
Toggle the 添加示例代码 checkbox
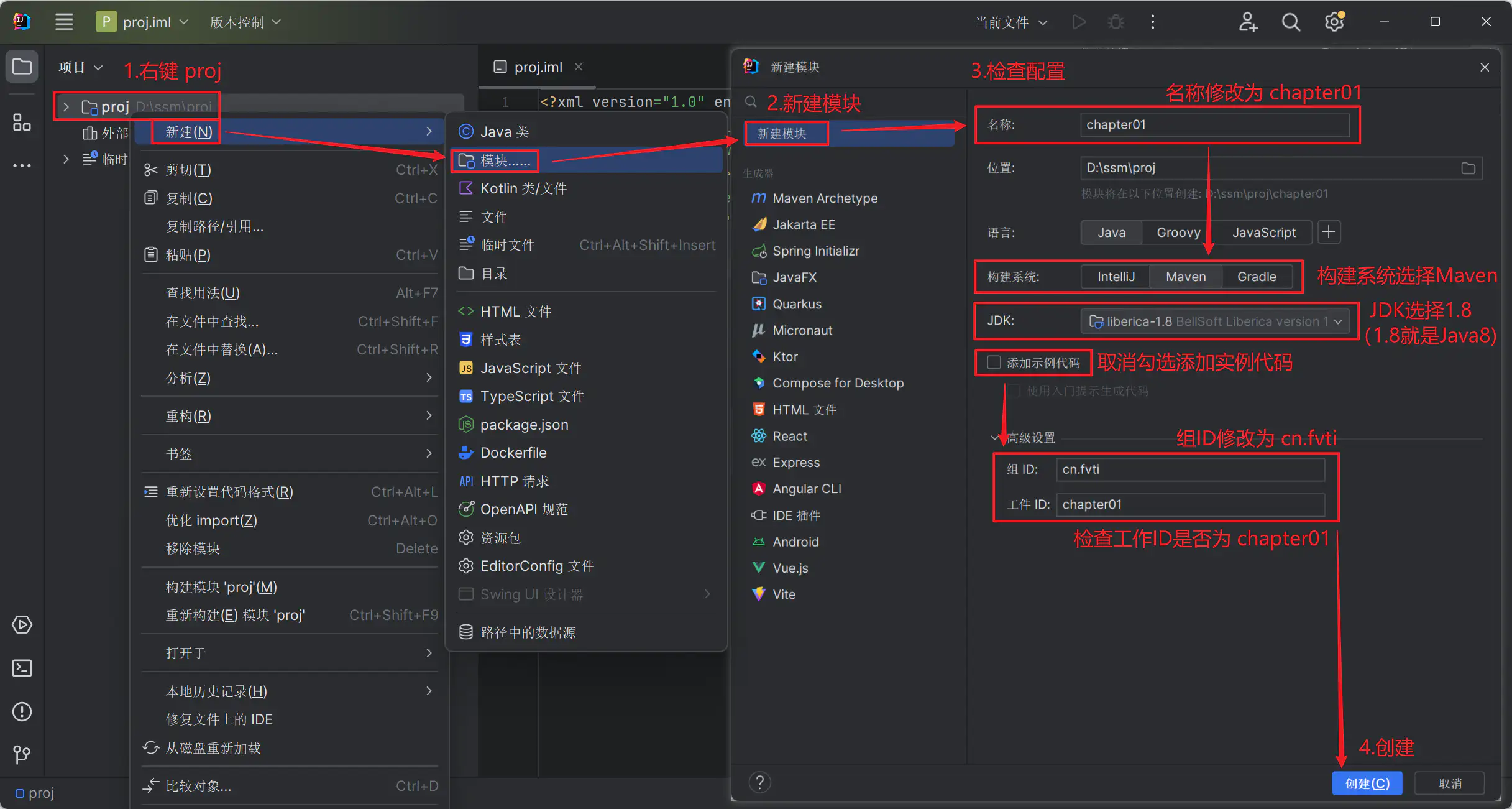coord(994,363)
